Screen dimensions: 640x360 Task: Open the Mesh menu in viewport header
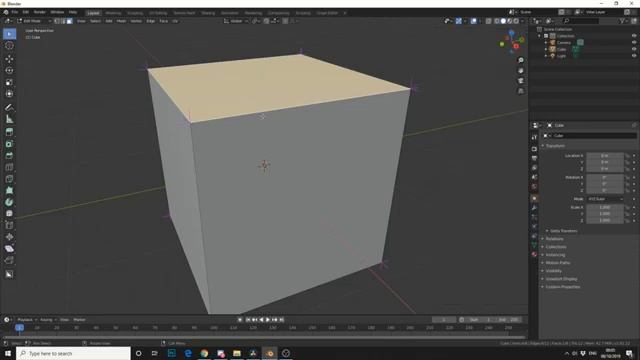click(121, 21)
